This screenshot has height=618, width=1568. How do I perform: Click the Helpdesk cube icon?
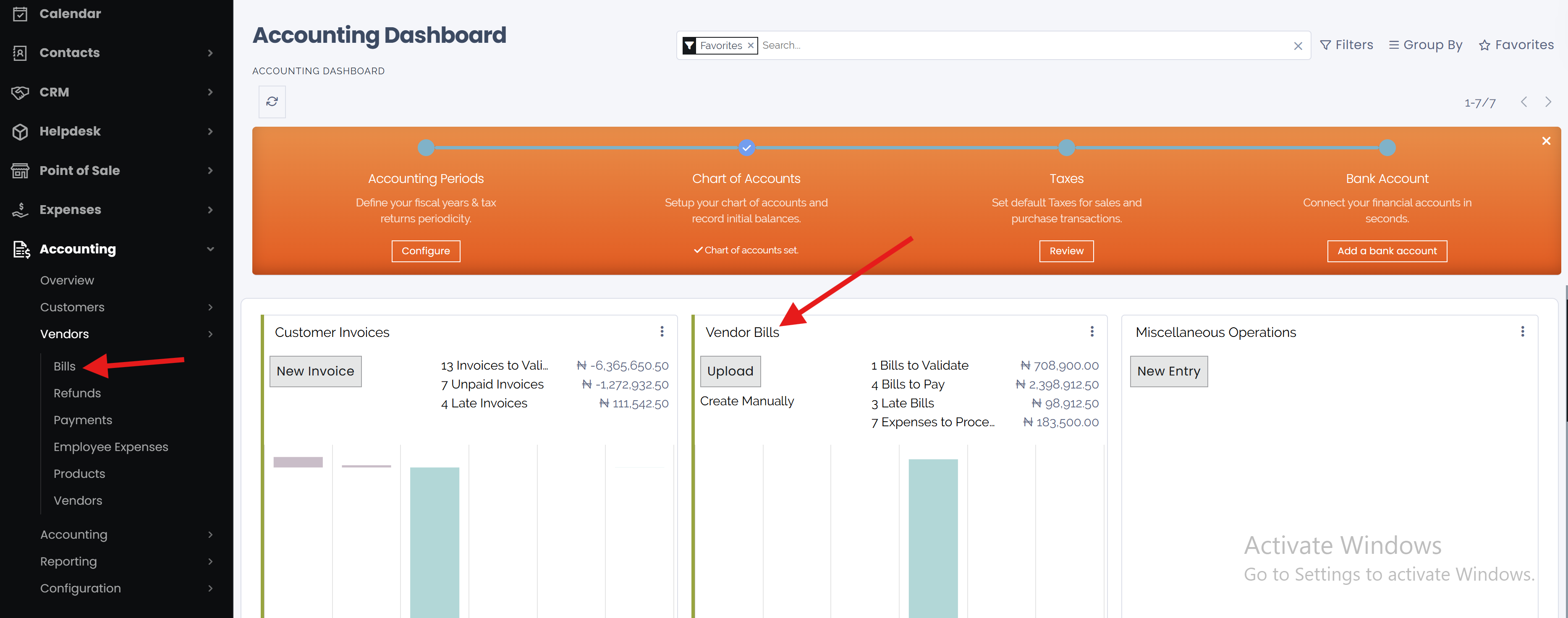click(x=20, y=131)
